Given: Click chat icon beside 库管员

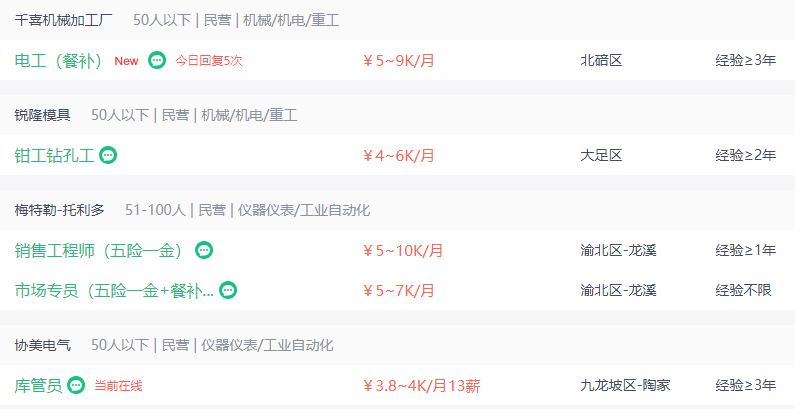Looking at the screenshot, I should tap(77, 386).
